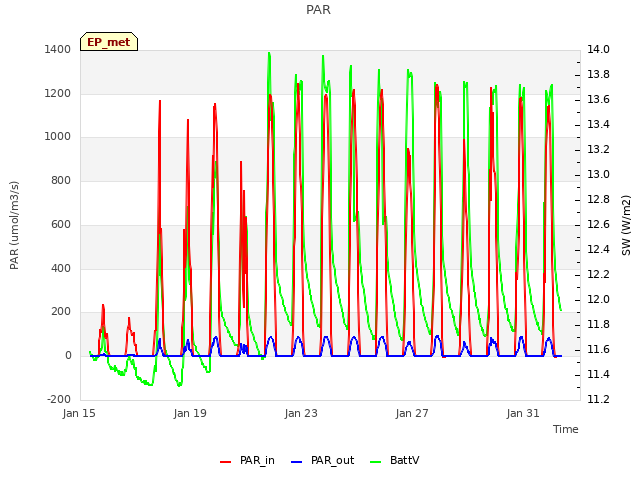Click the SW (W/m2) axis label
The width and height of the screenshot is (640, 480).
point(626,225)
